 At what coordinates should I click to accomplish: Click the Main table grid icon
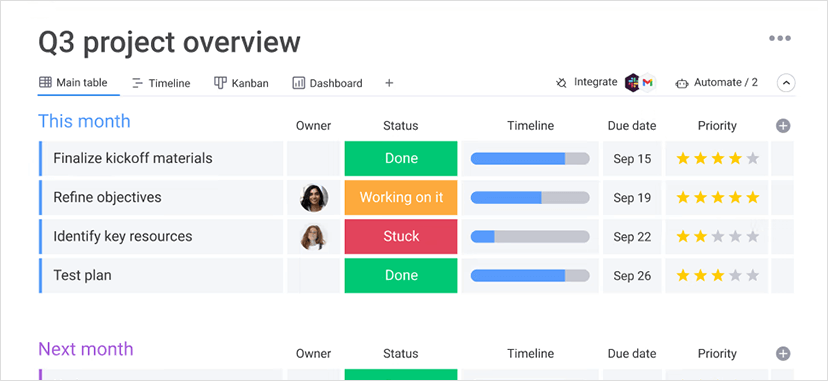[x=45, y=82]
